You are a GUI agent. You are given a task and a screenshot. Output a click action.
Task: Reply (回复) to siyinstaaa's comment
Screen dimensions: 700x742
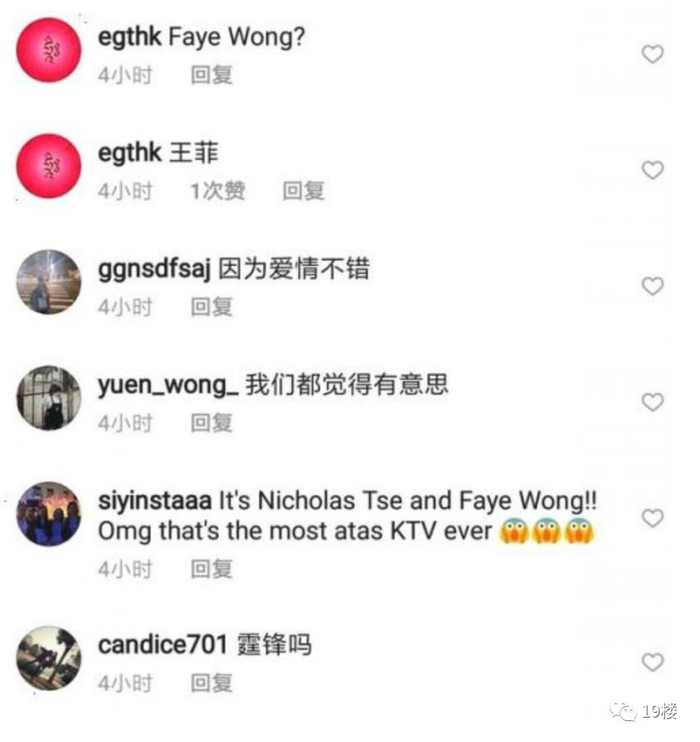pyautogui.click(x=212, y=569)
